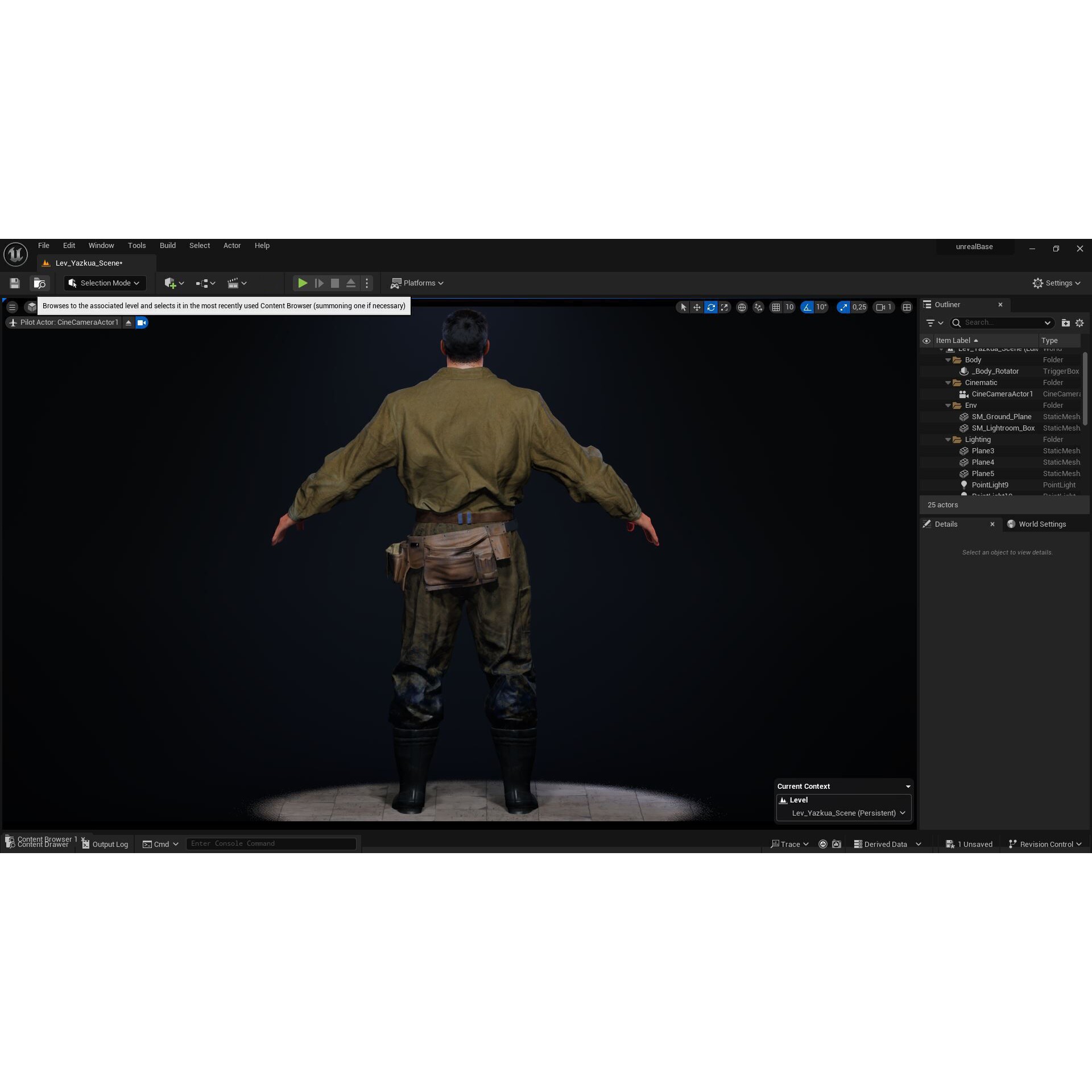Open the quick add actor menu
The width and height of the screenshot is (1092, 1092).
(x=173, y=283)
